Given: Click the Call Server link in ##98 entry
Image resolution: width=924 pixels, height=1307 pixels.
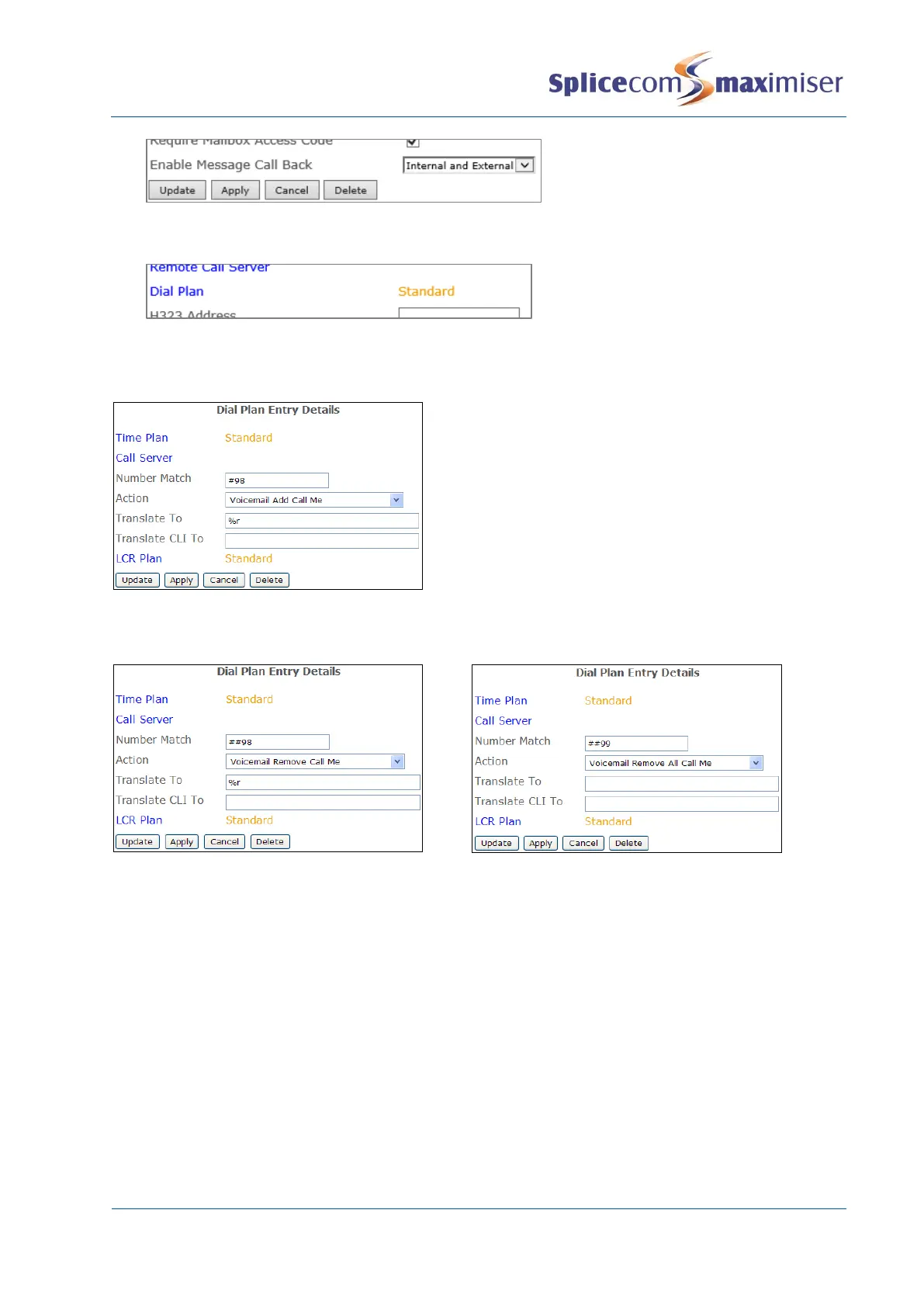Looking at the screenshot, I should (x=144, y=719).
